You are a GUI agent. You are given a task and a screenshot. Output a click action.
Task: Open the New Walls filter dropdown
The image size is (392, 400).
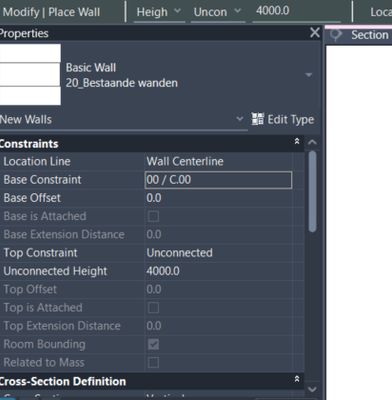tap(239, 119)
